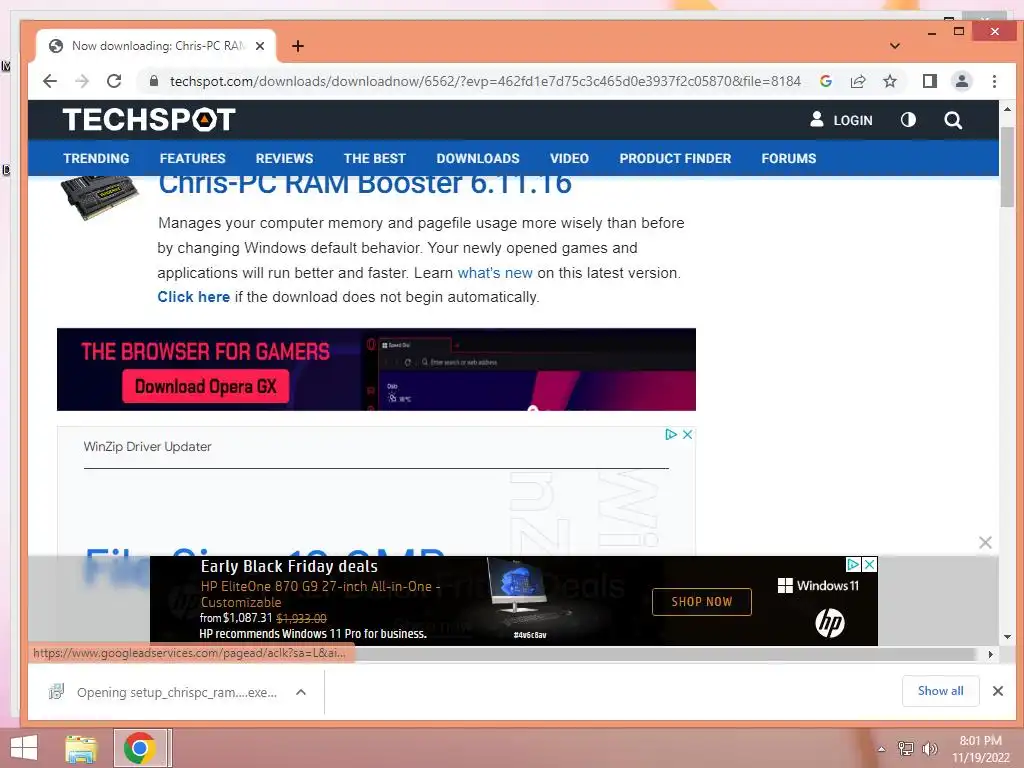Click the scroll down arrow

coord(1007,637)
